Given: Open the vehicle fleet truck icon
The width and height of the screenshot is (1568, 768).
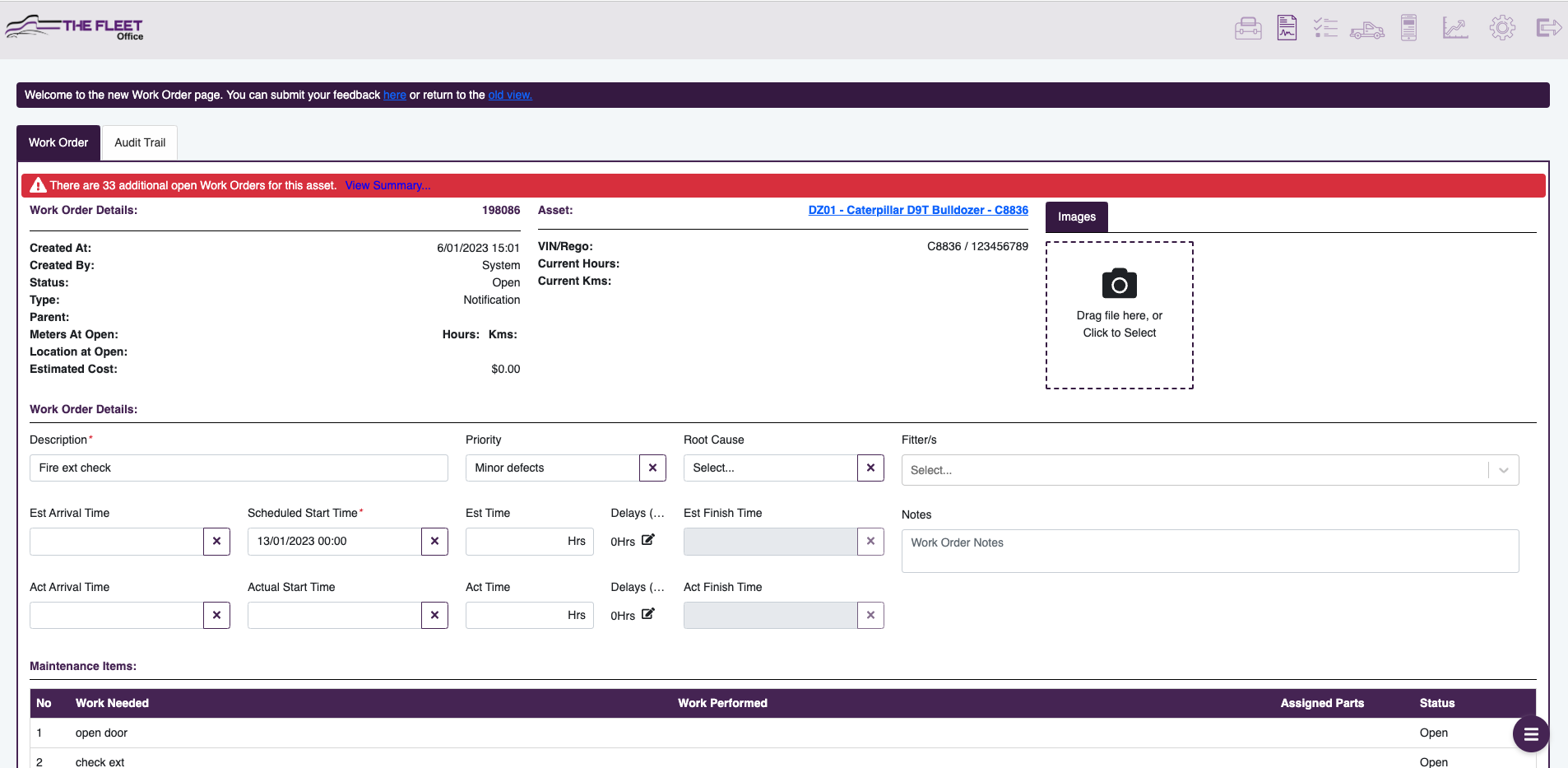Looking at the screenshot, I should 1366,30.
